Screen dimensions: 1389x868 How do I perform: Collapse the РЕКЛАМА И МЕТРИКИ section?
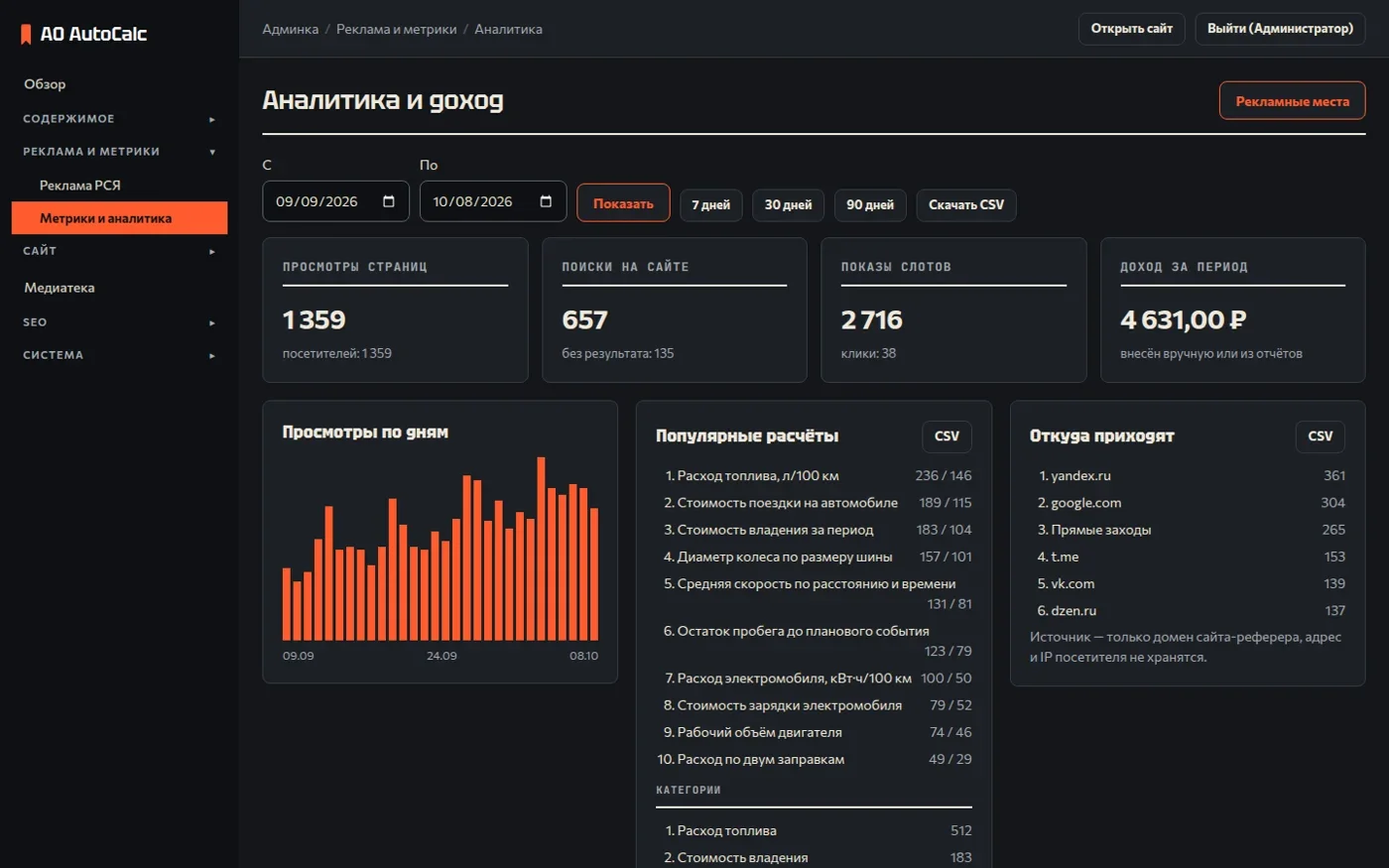[x=119, y=152]
